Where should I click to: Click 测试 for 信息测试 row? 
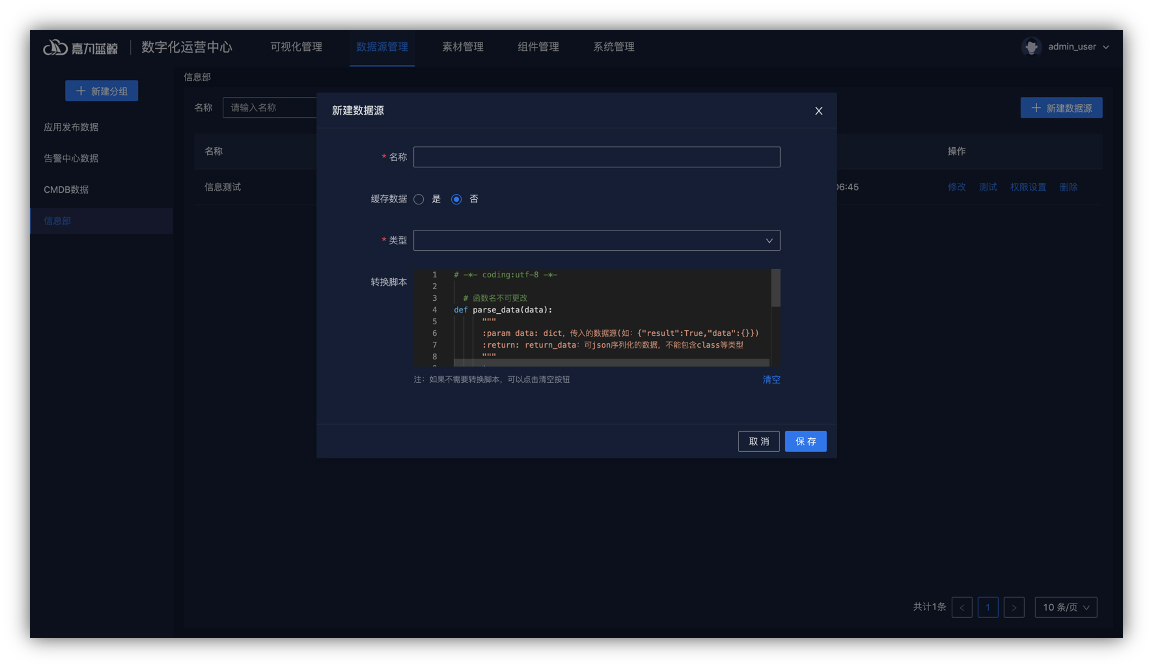988,187
